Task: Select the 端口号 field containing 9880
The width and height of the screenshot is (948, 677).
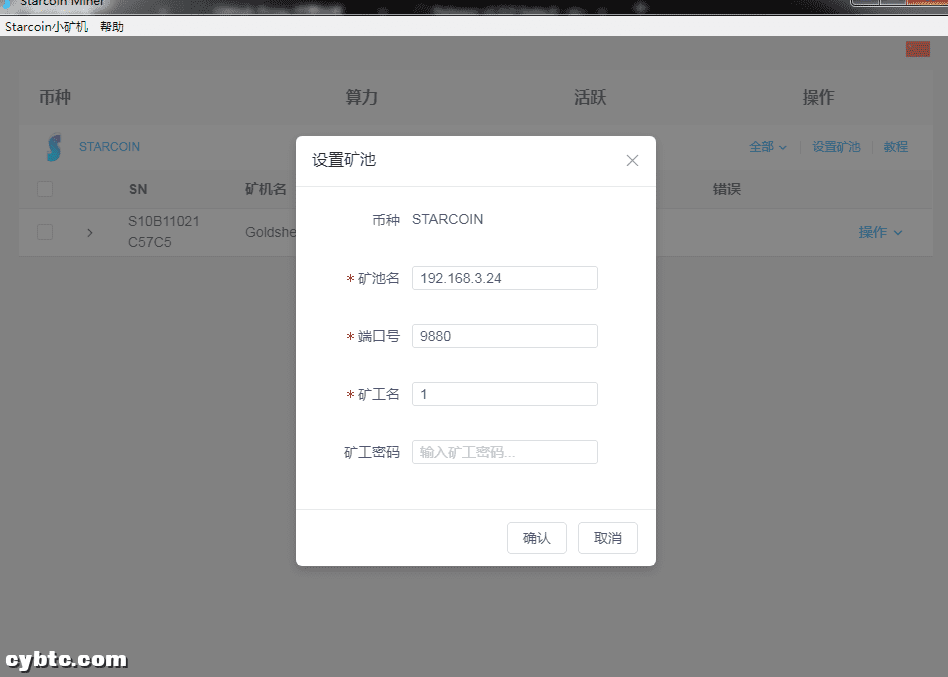Action: coord(504,335)
